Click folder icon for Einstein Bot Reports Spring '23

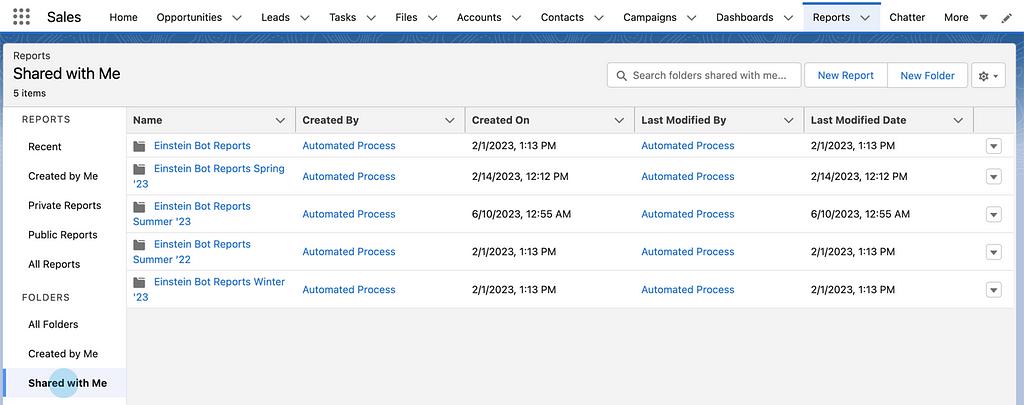(140, 169)
